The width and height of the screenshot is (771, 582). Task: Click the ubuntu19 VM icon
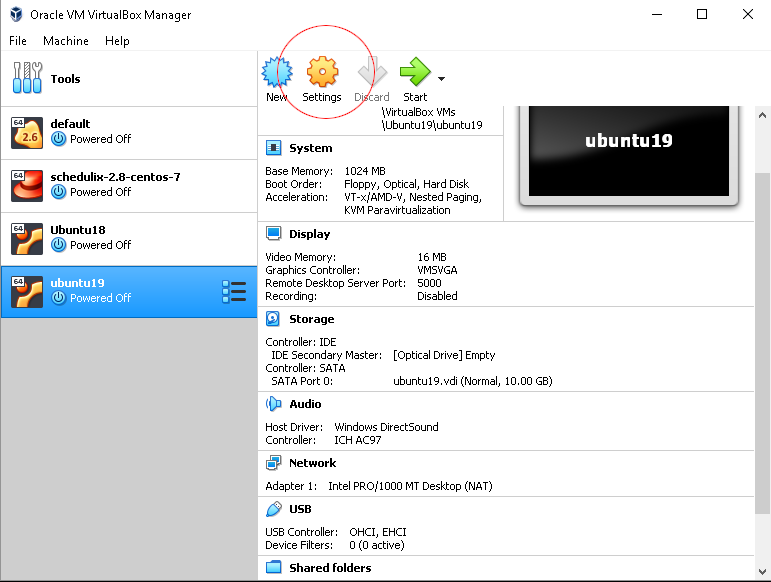coord(27,292)
